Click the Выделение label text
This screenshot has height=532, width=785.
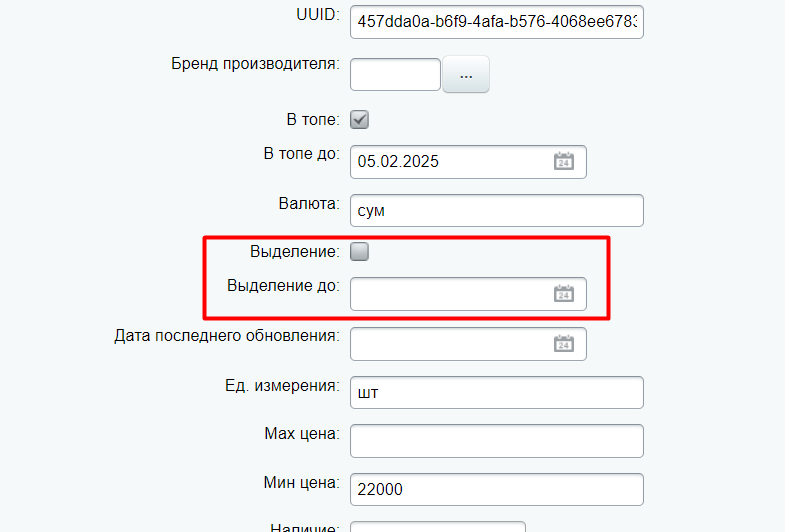tap(295, 251)
